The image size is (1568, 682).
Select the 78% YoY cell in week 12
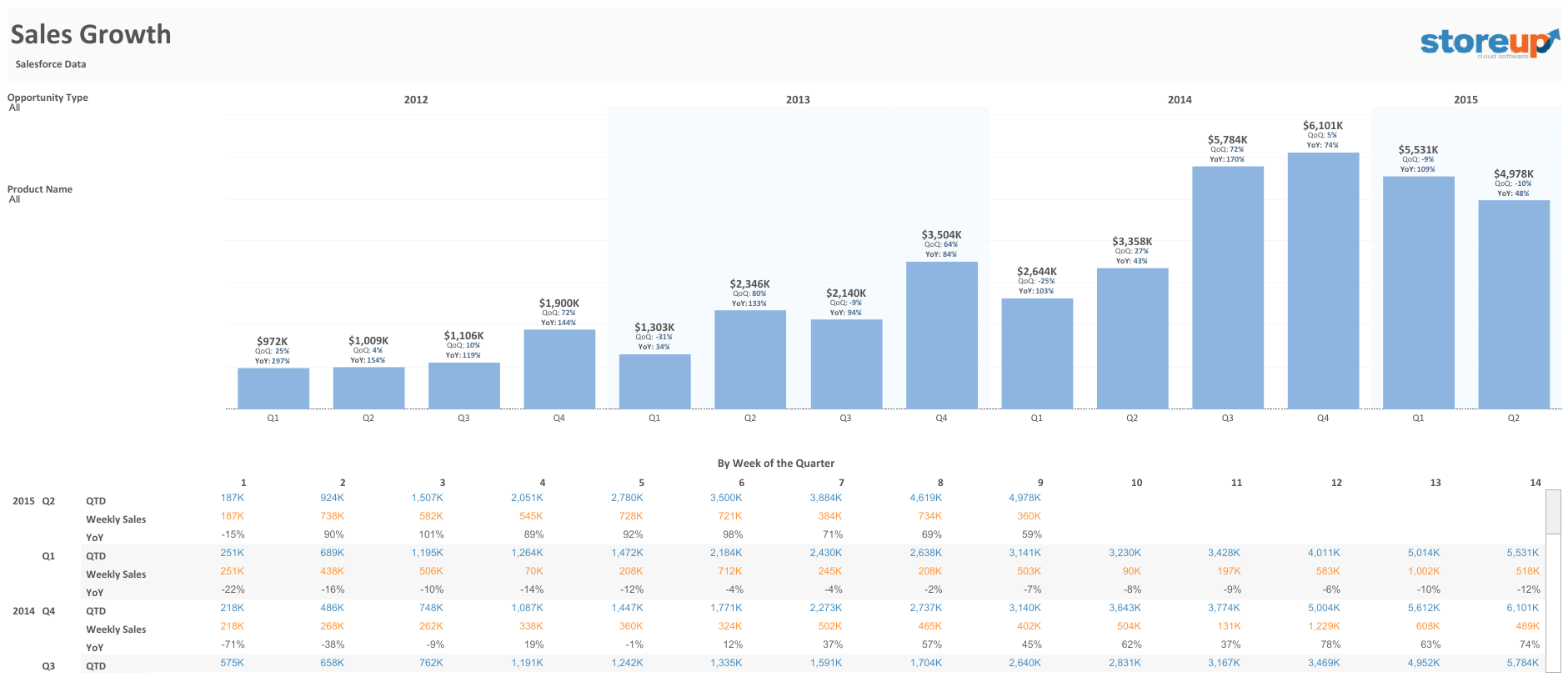click(1331, 644)
